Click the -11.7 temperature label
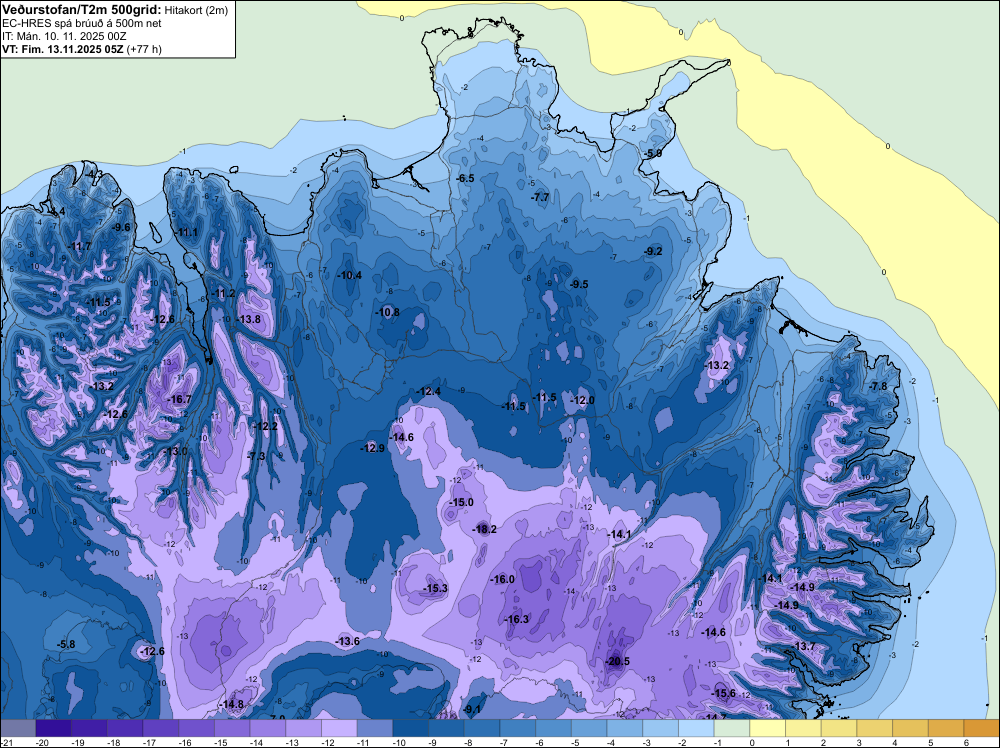Viewport: 1000px width, 748px height. (x=79, y=246)
